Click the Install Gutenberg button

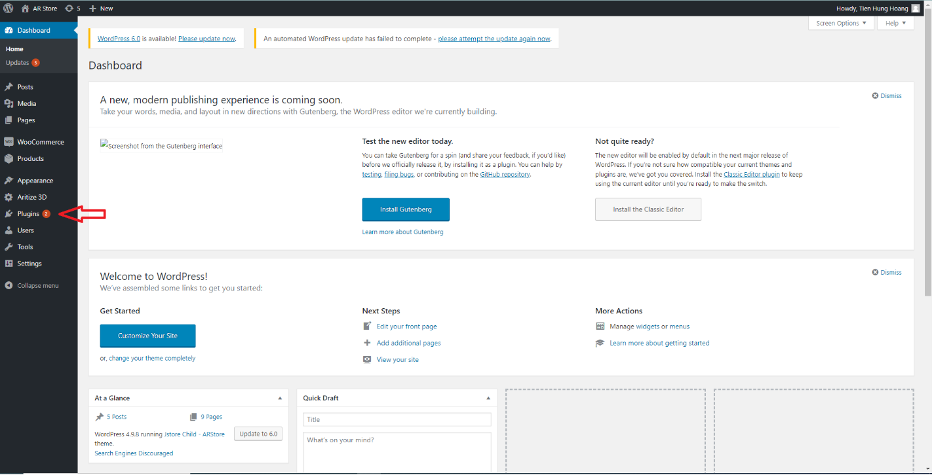click(x=406, y=210)
